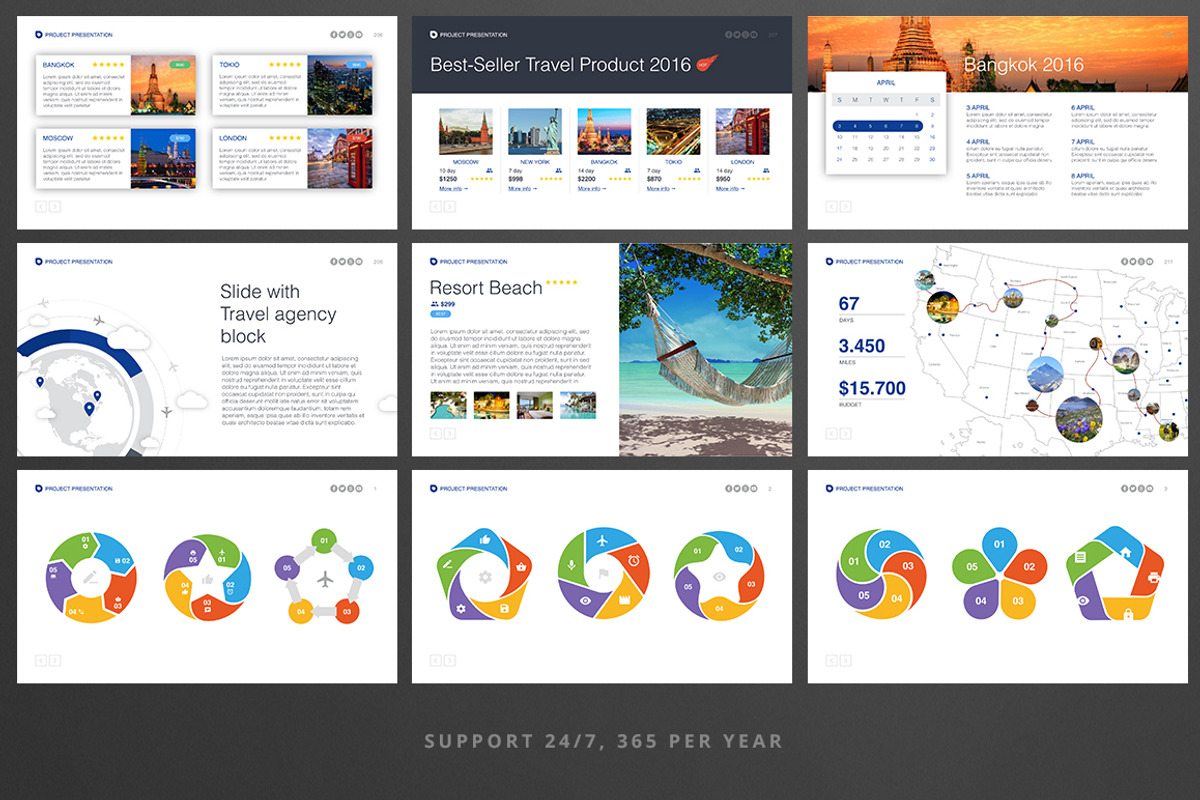Click the New York Statue of Liberty thumbnail

click(x=535, y=132)
